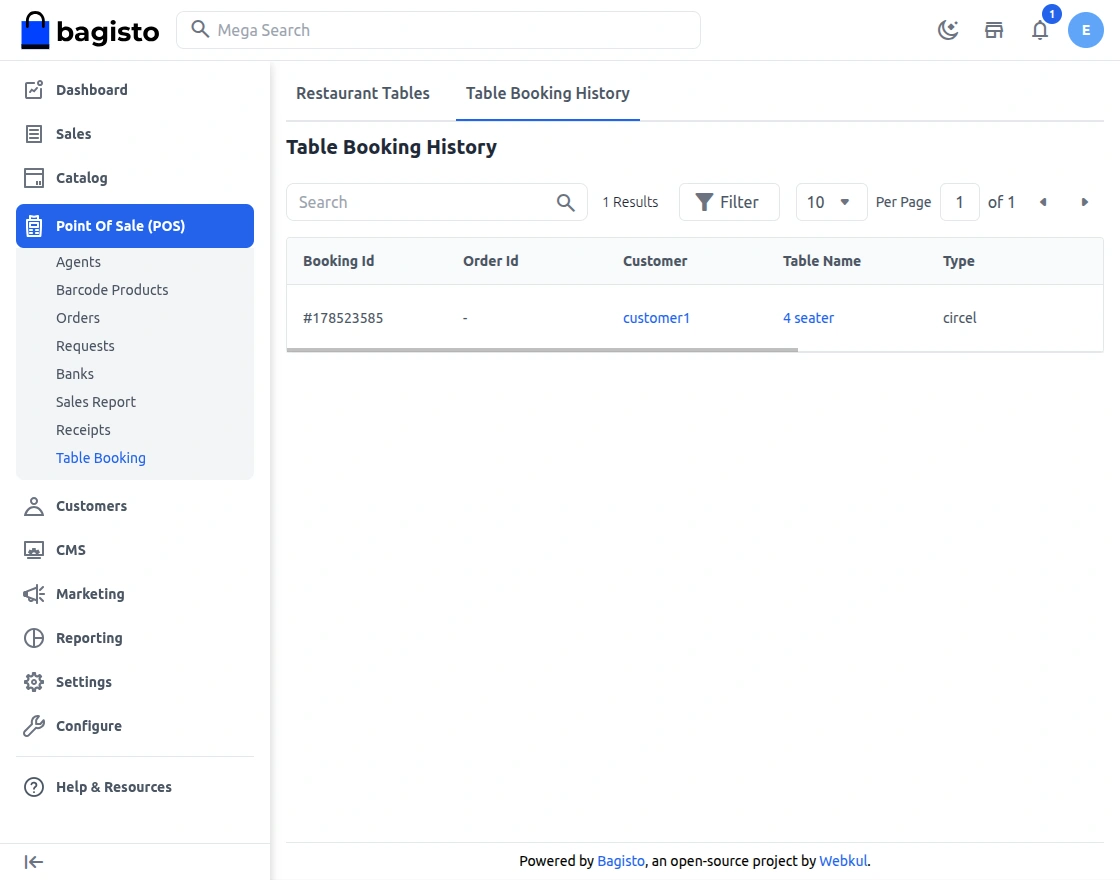The width and height of the screenshot is (1120, 880).
Task: Open Table Booking submenu item
Action: [101, 458]
